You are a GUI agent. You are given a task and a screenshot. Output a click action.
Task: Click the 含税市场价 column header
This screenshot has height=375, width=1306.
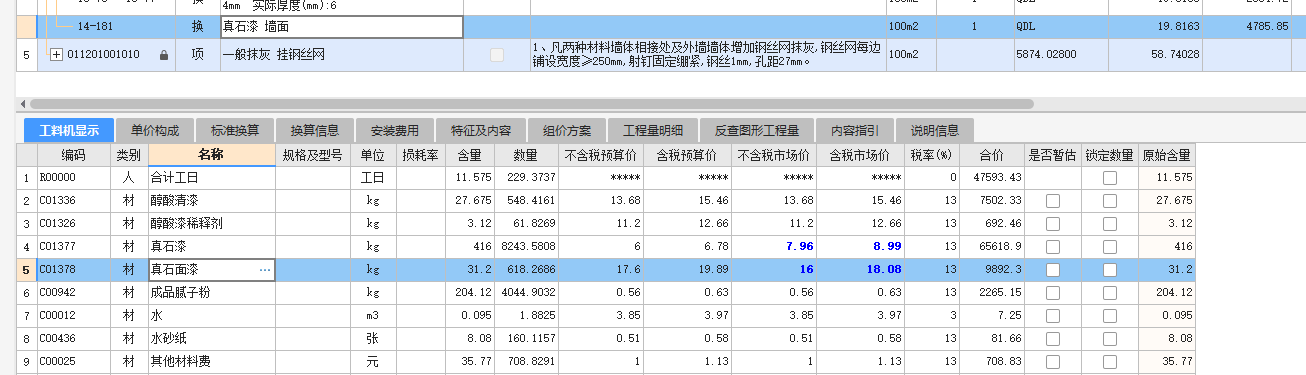(861, 155)
